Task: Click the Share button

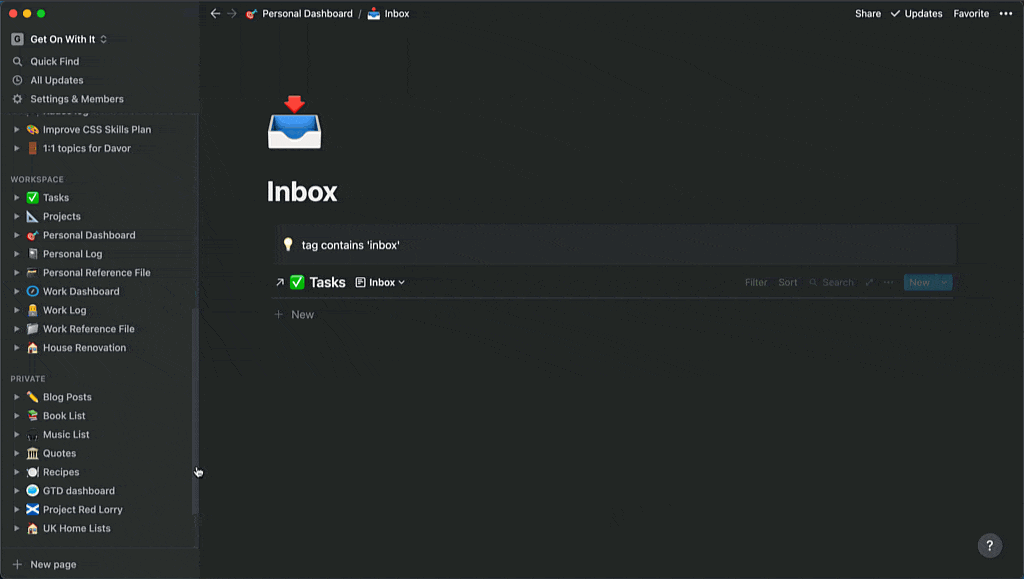Action: tap(866, 13)
